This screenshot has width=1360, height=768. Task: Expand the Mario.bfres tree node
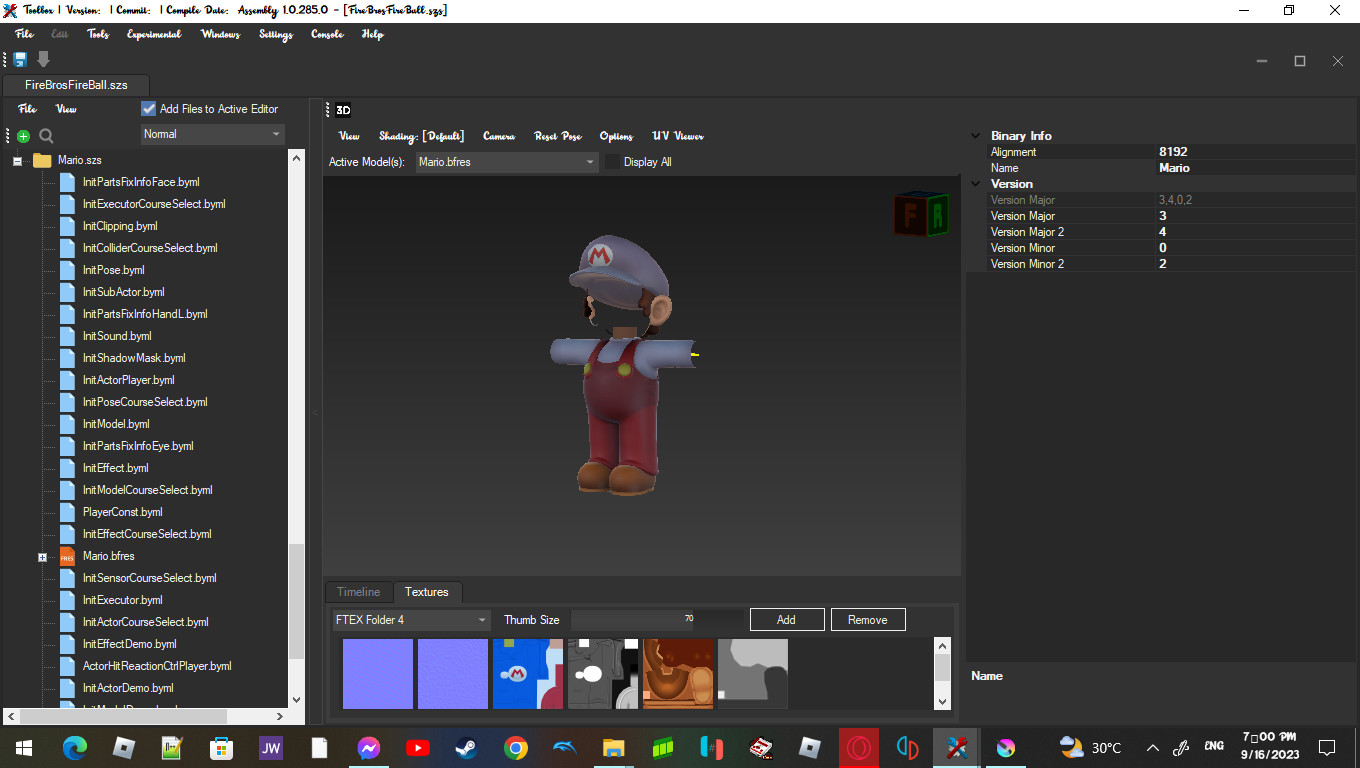tap(42, 557)
